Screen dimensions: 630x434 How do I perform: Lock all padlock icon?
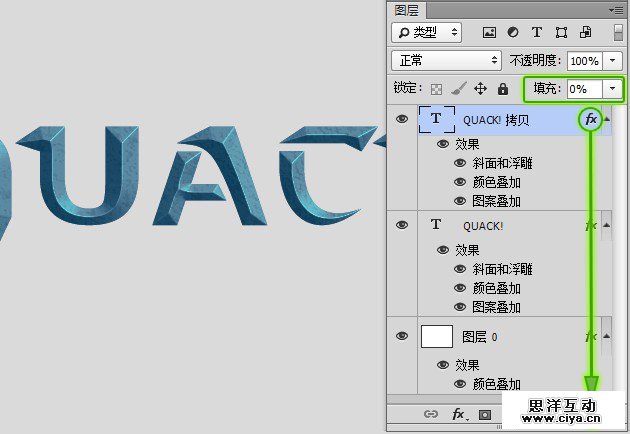click(503, 89)
